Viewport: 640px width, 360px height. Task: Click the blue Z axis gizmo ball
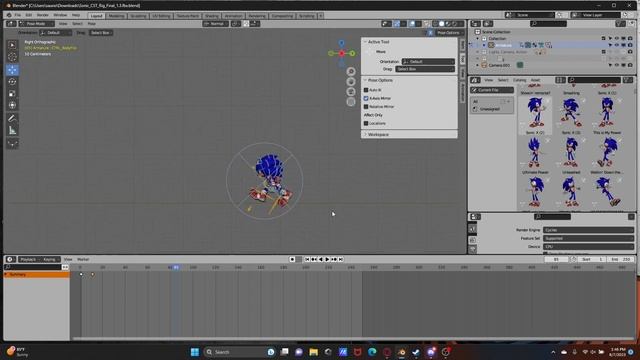(341, 43)
